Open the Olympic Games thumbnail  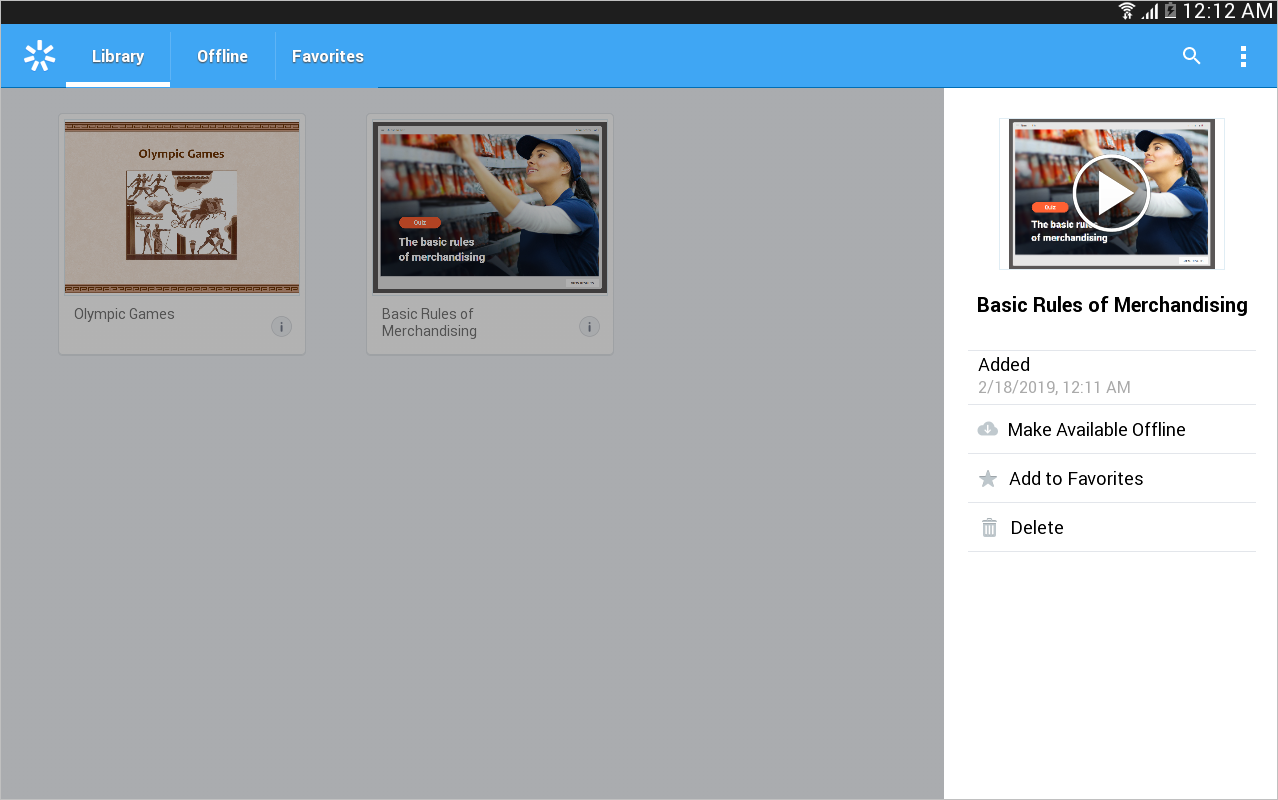tap(182, 207)
